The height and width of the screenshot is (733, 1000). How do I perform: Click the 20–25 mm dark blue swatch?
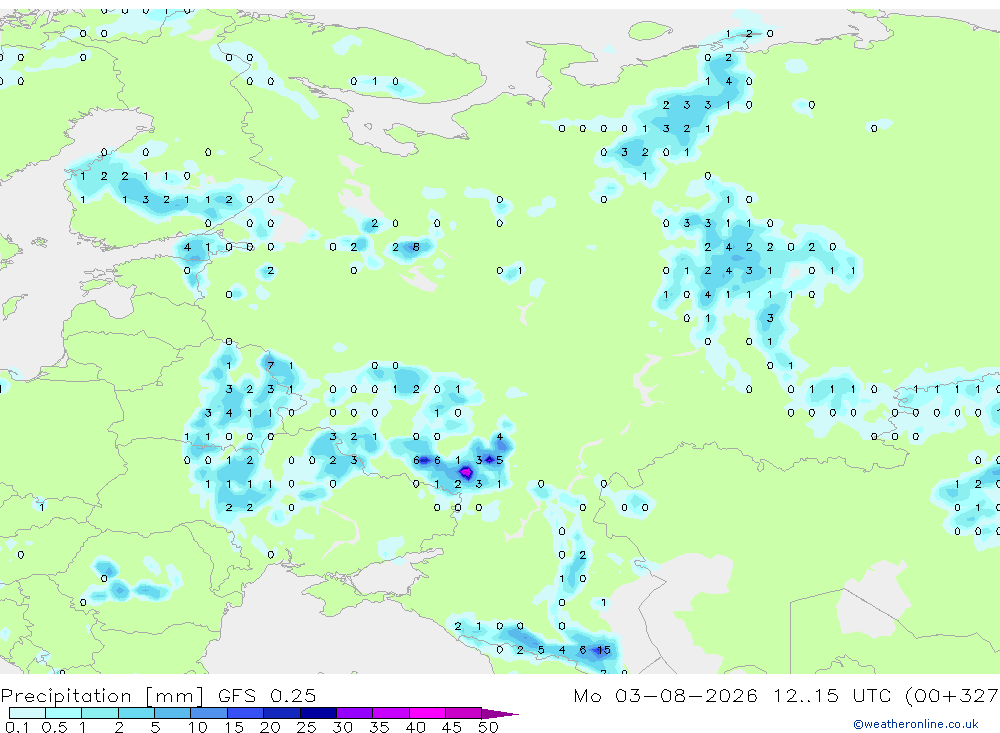[x=282, y=713]
